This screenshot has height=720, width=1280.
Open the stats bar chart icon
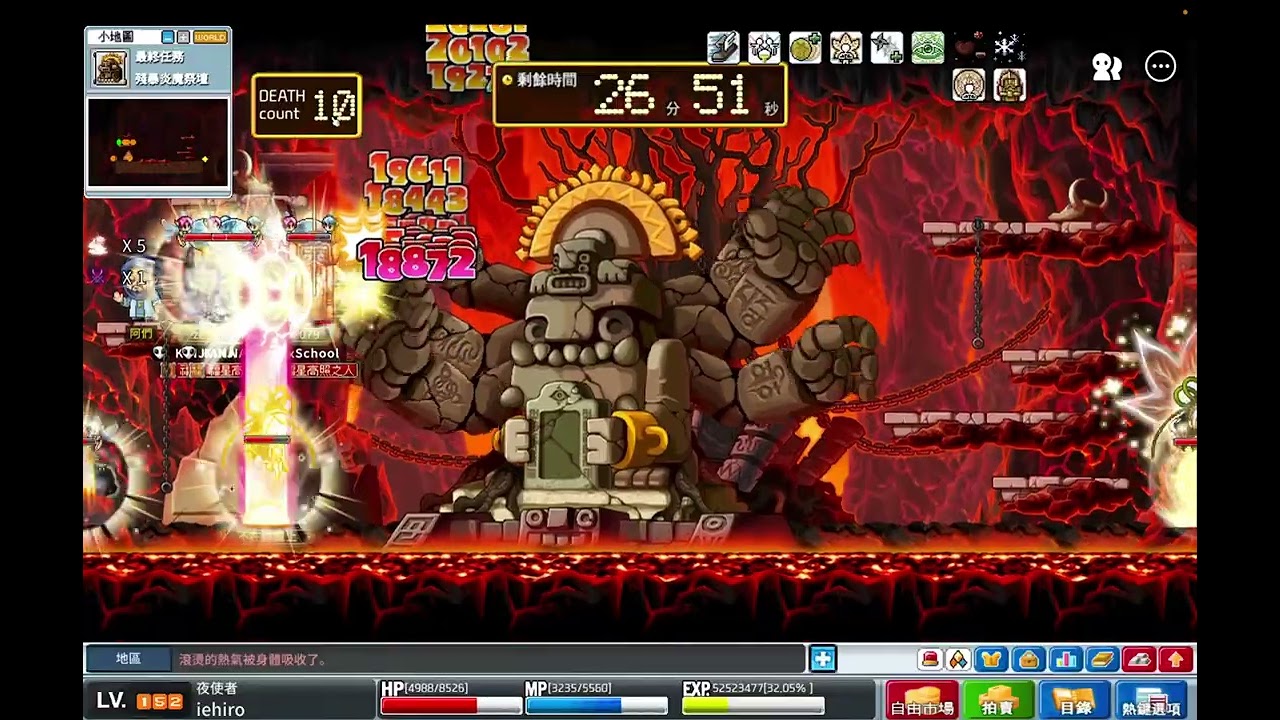[1065, 659]
